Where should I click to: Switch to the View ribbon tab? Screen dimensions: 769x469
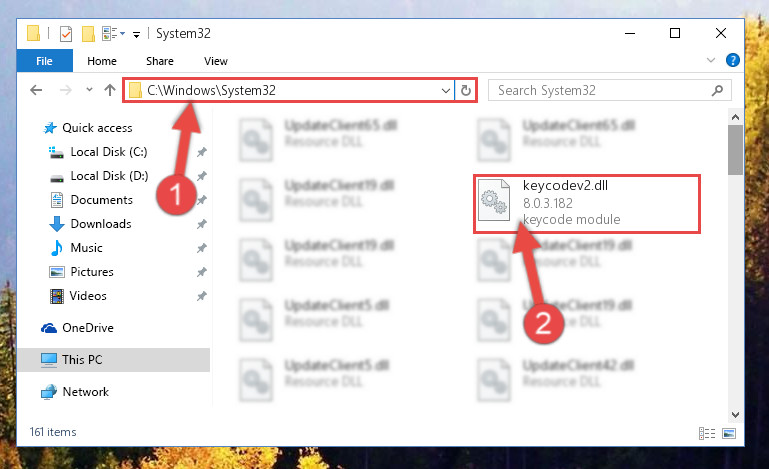pyautogui.click(x=216, y=61)
